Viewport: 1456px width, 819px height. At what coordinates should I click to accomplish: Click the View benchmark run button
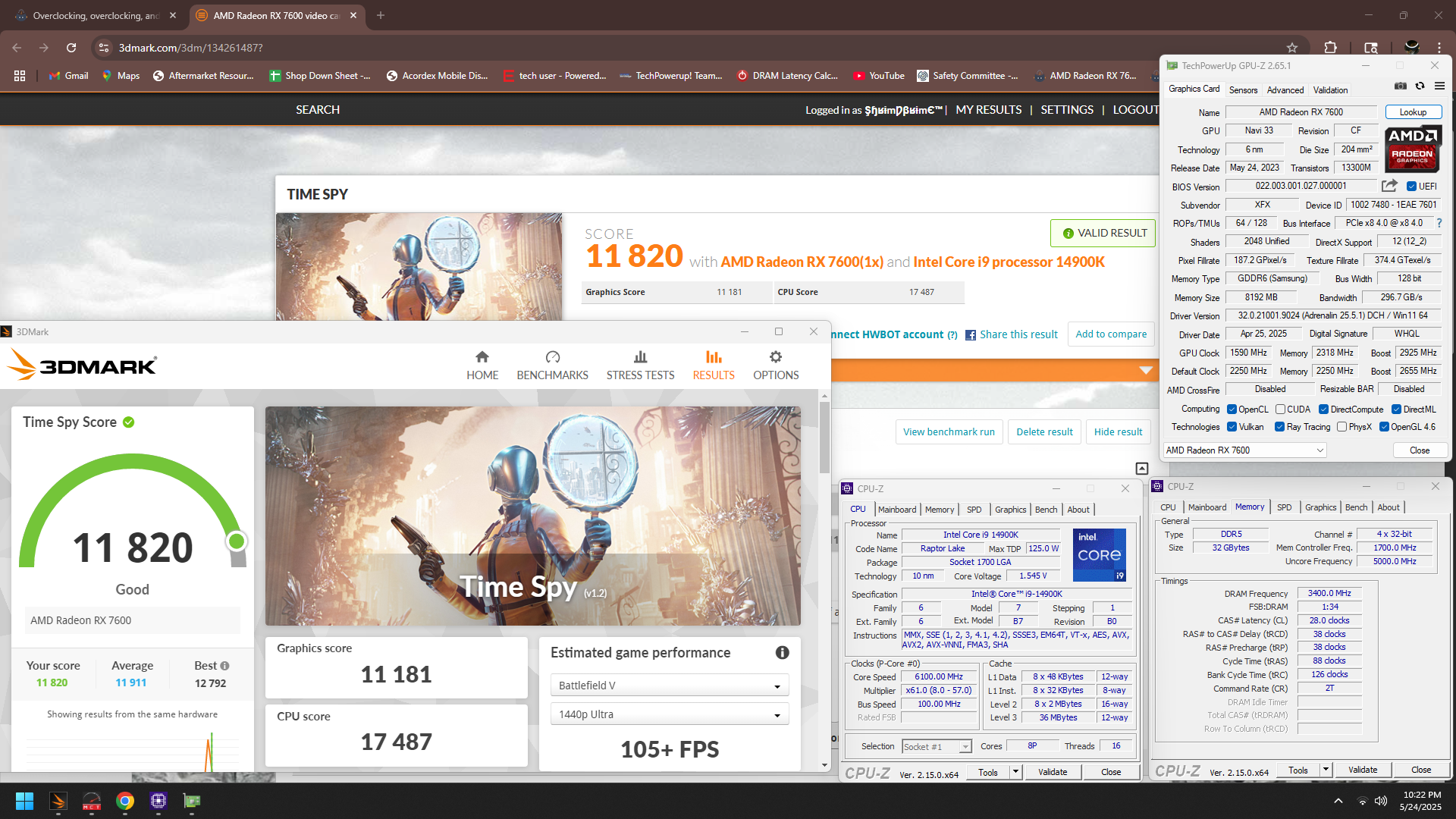coord(949,432)
